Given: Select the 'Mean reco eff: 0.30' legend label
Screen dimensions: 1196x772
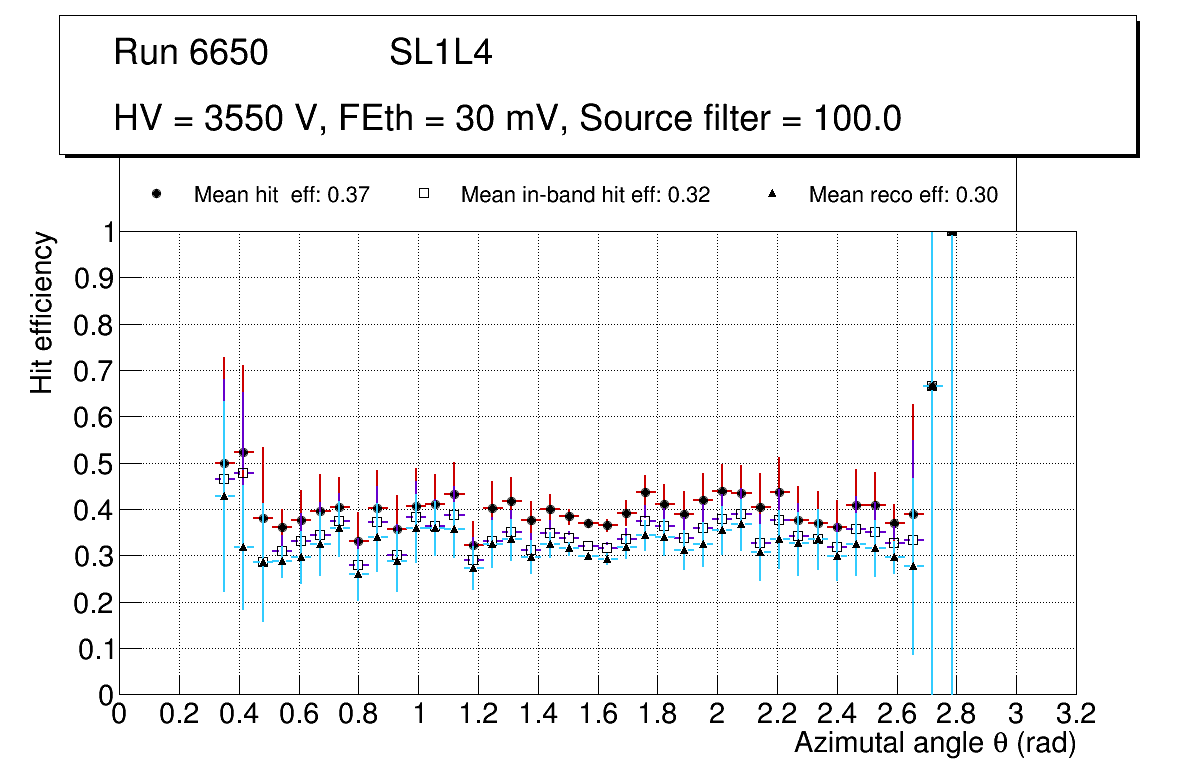Looking at the screenshot, I should tap(903, 196).
